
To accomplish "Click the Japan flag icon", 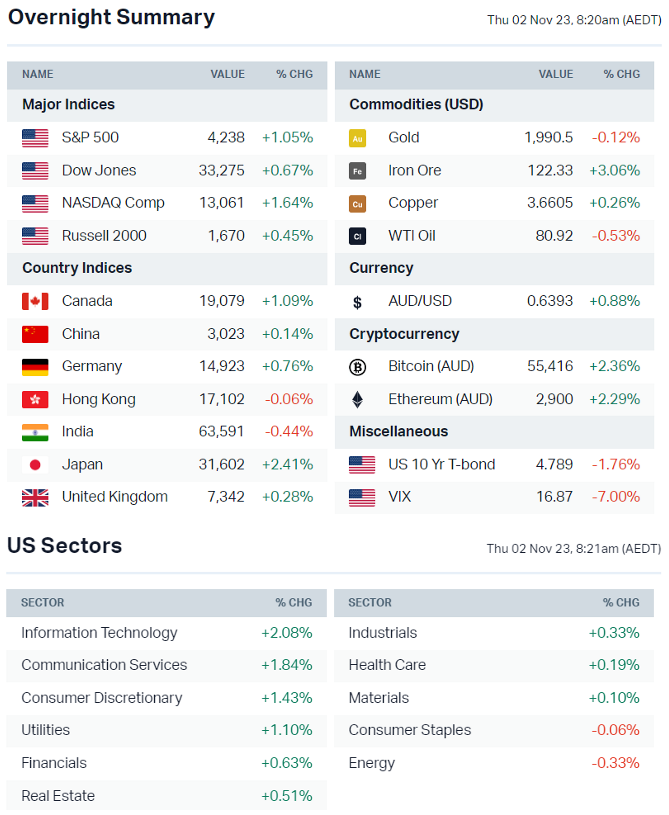I will (35, 465).
